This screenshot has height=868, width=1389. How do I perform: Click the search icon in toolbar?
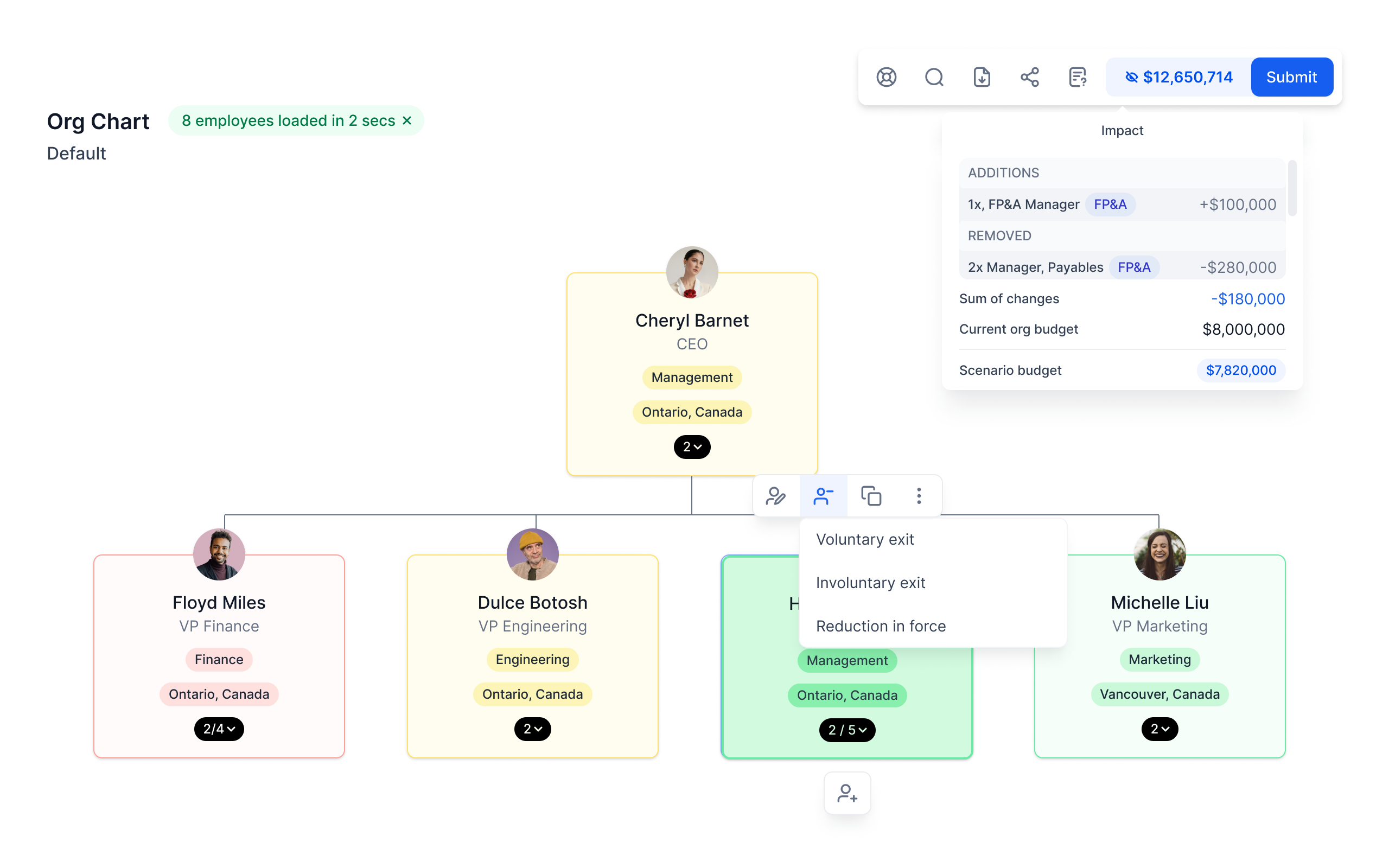pos(934,77)
